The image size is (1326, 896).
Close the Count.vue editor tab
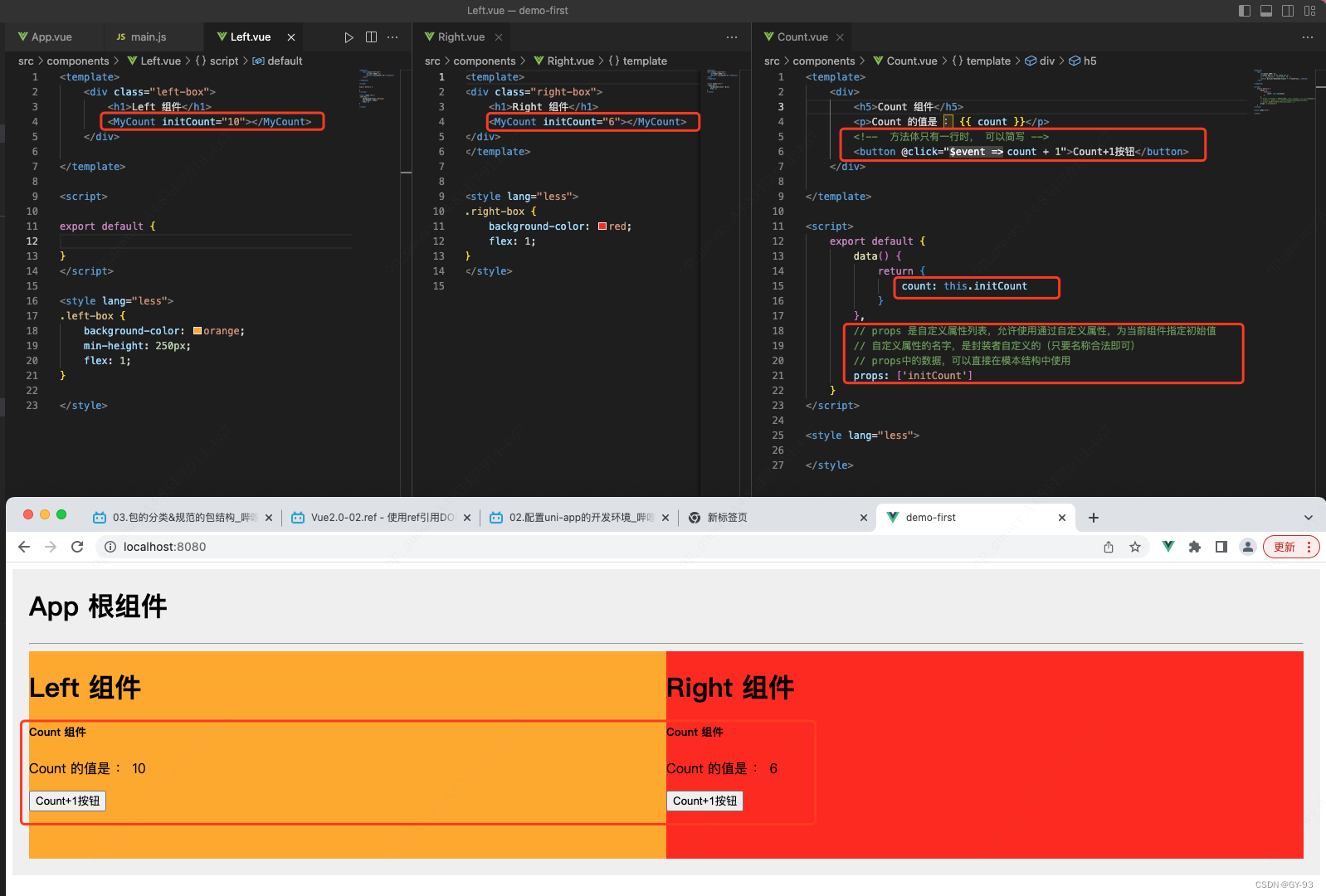(x=840, y=37)
